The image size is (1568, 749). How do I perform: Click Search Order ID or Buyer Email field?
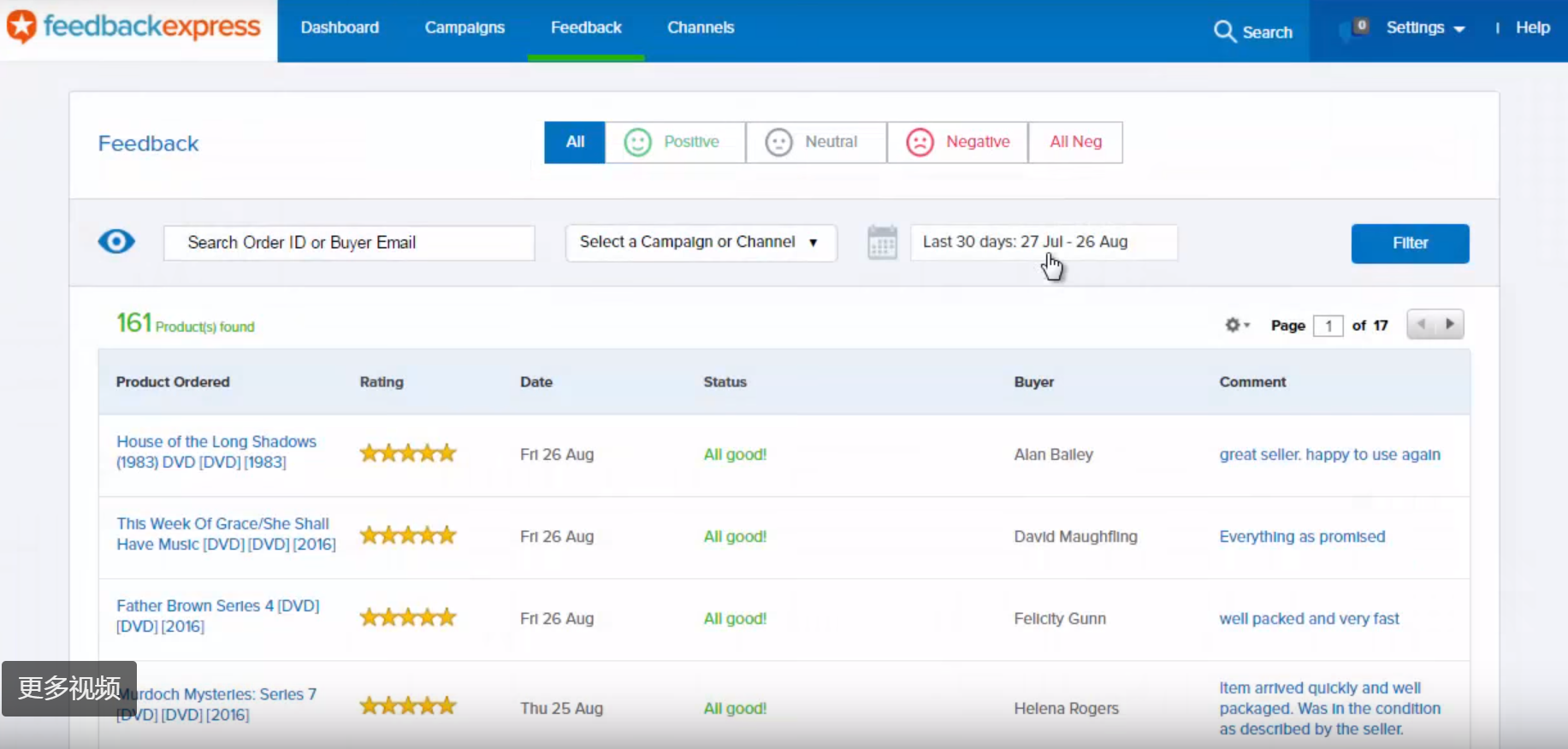pyautogui.click(x=349, y=243)
